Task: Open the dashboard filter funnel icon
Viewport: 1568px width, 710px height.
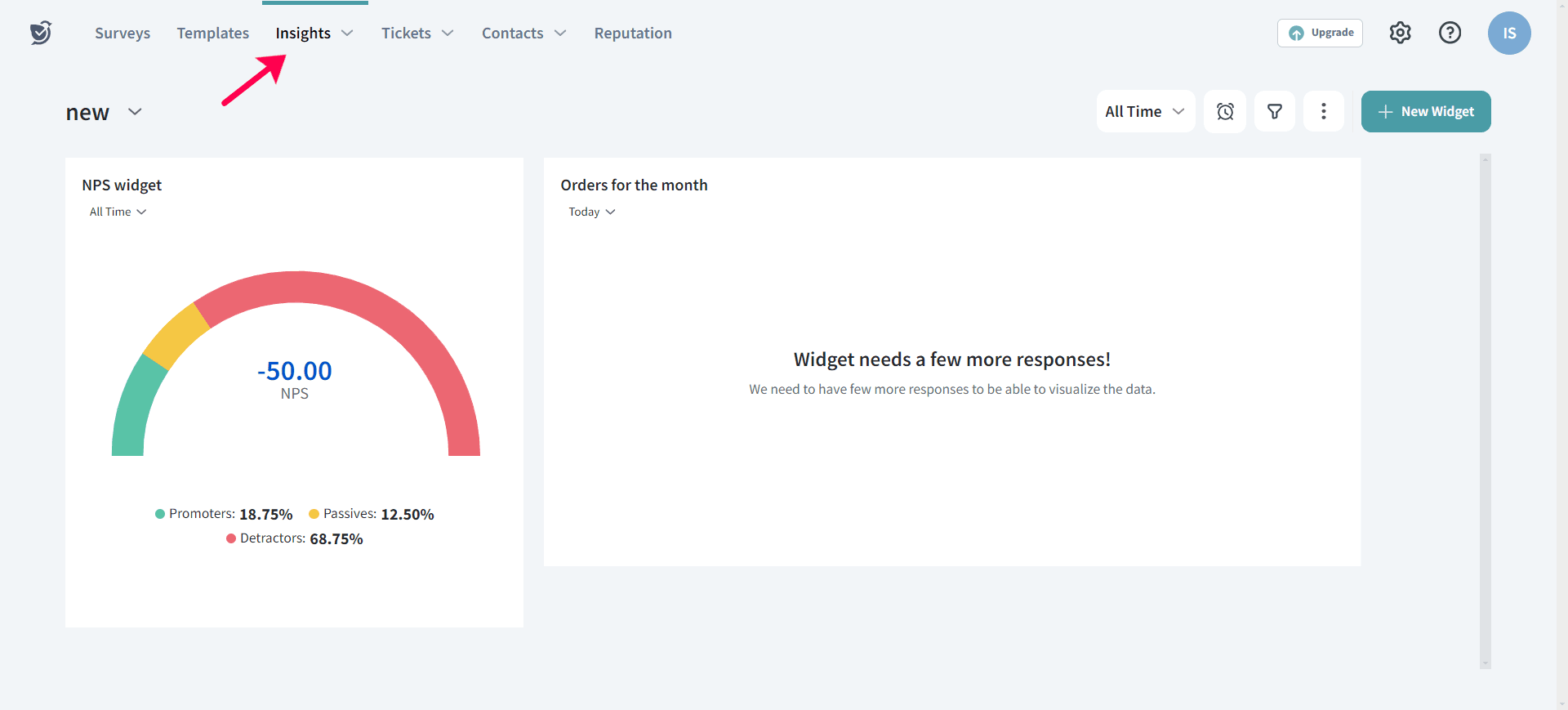Action: click(x=1274, y=112)
